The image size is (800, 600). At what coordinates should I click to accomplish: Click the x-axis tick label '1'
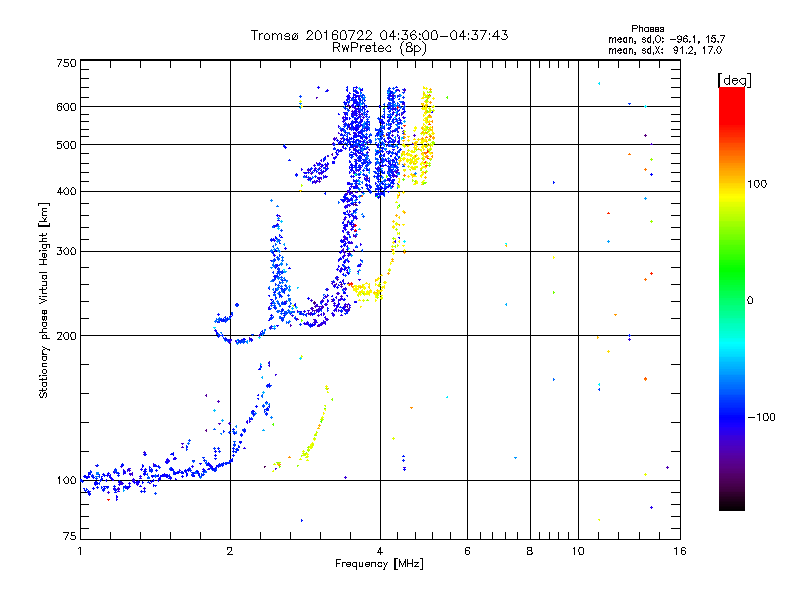tap(80, 551)
